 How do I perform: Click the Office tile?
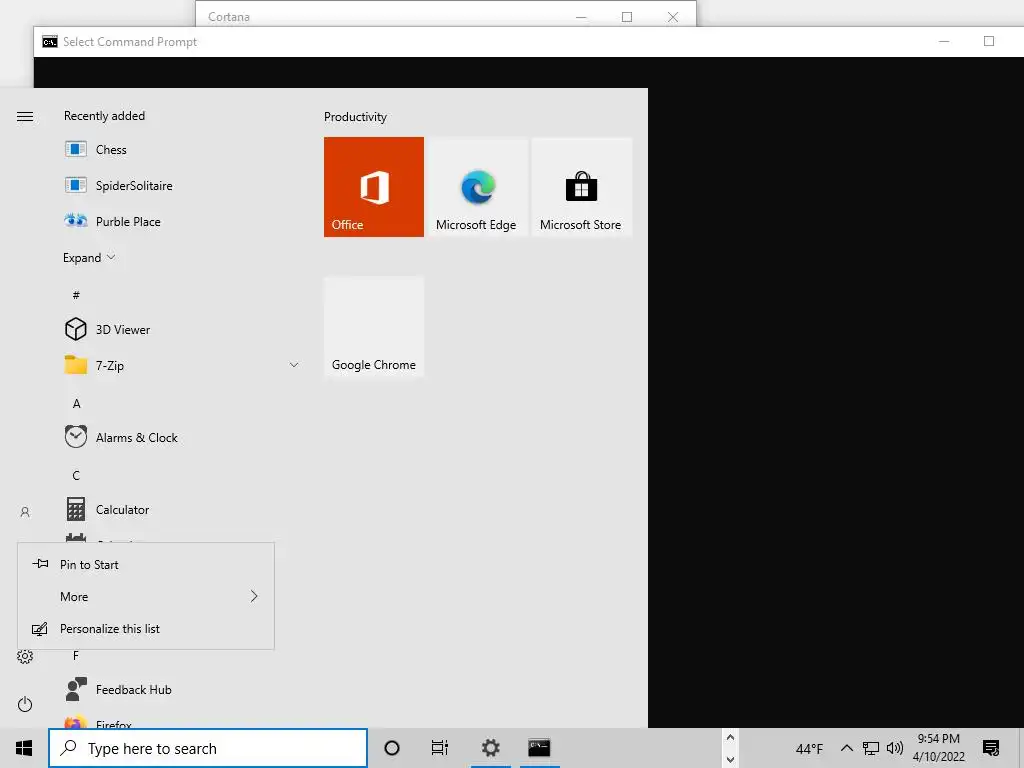(x=374, y=187)
